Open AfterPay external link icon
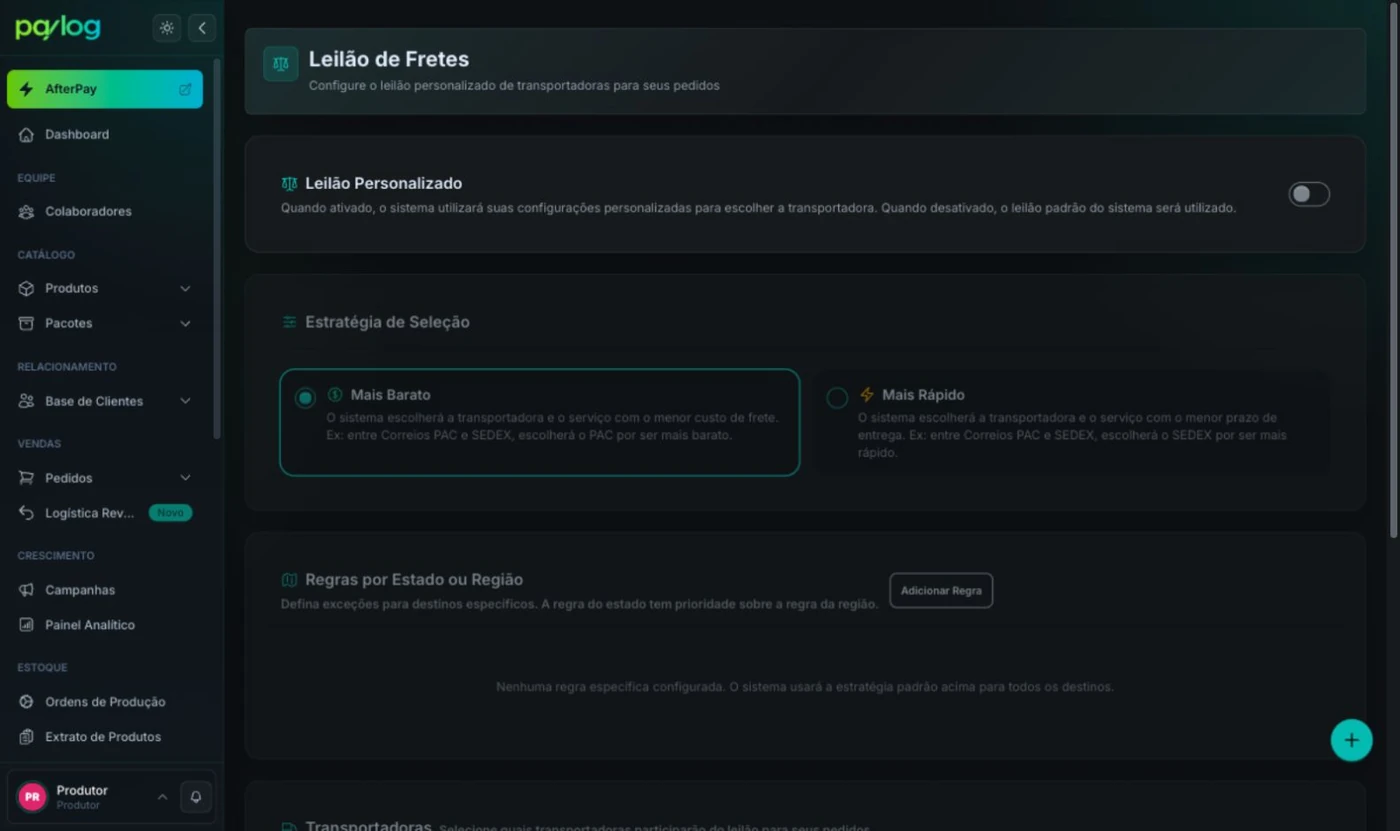 [185, 89]
